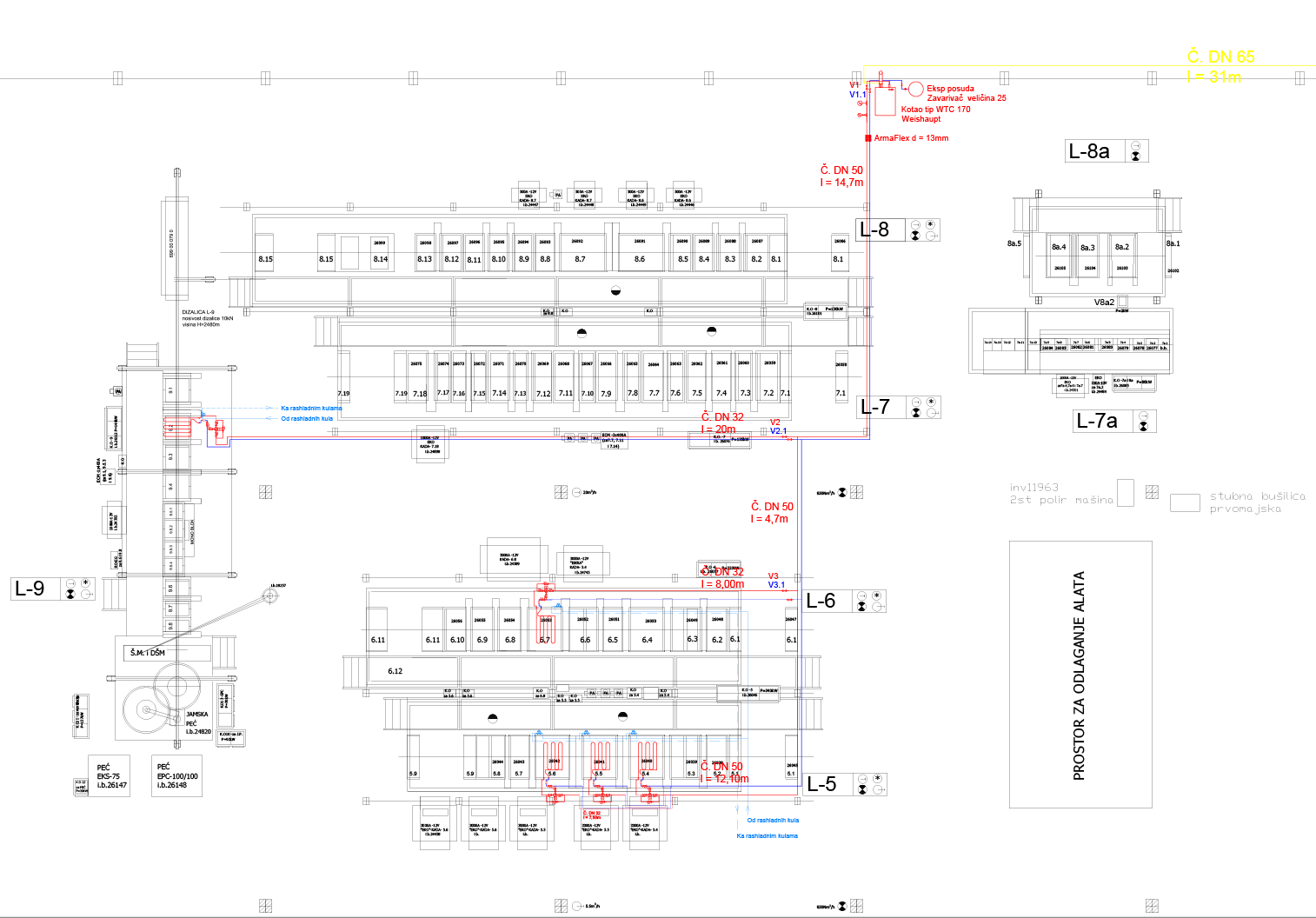Select the PEĆ EKS-75 furnace box
Image resolution: width=1316 pixels, height=918 pixels.
(109, 776)
